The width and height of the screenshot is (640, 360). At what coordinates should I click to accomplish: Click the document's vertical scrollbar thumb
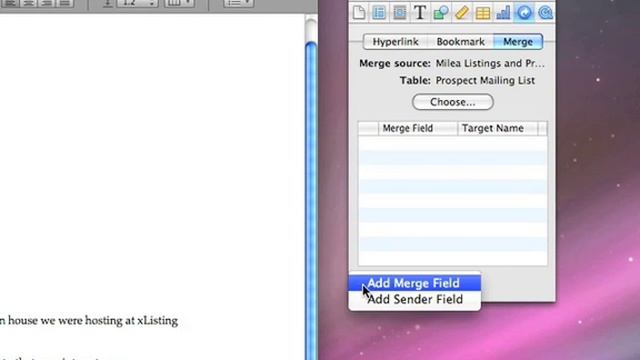pos(311,200)
